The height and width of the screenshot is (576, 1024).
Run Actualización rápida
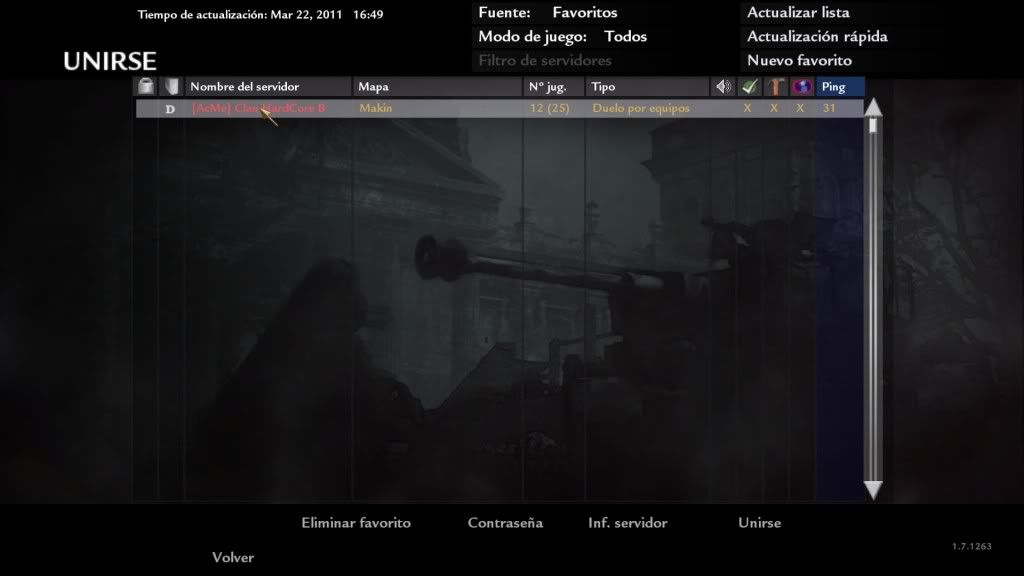817,37
